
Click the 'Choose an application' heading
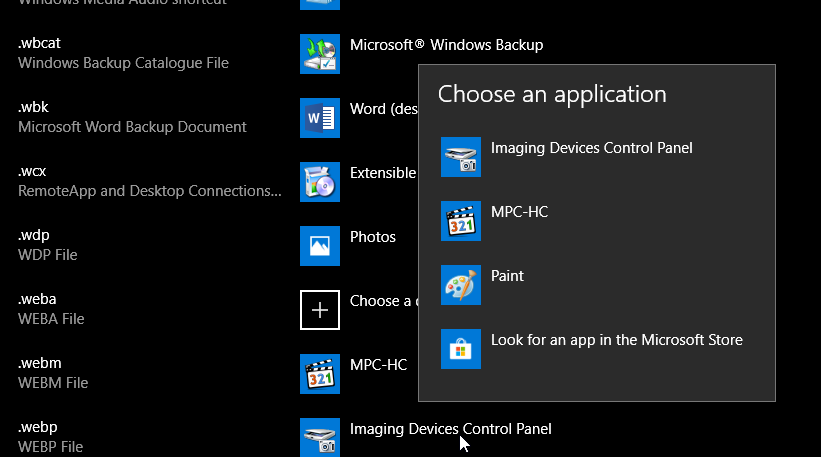point(552,95)
